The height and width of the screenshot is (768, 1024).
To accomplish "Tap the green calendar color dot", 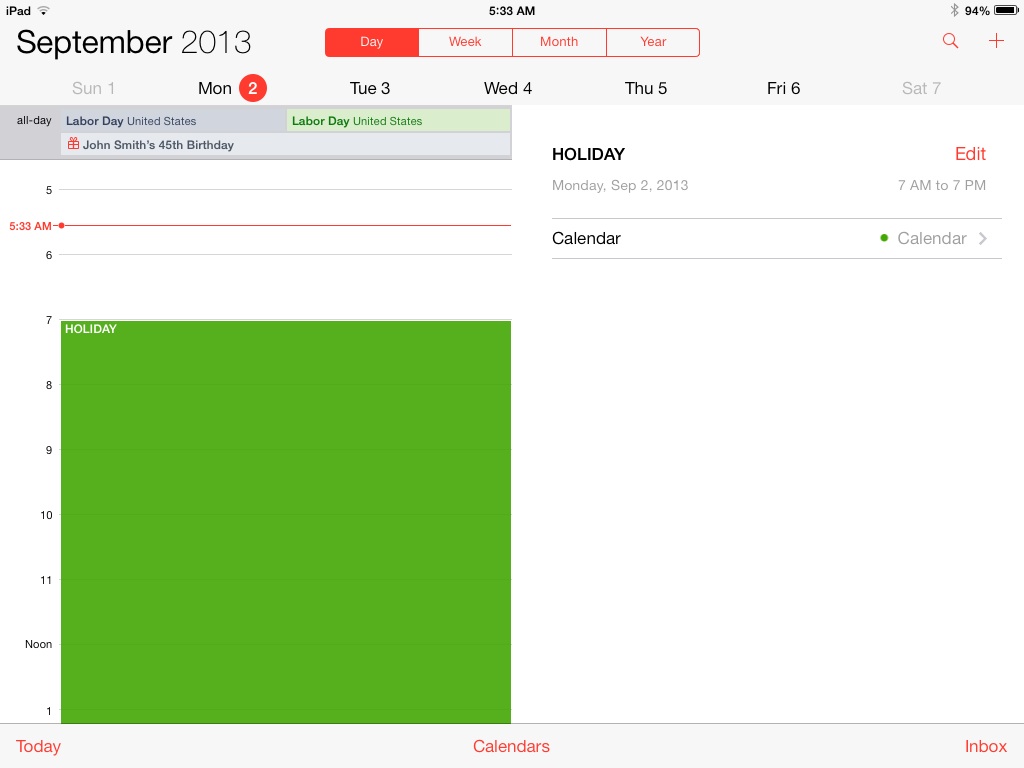I will tap(884, 238).
